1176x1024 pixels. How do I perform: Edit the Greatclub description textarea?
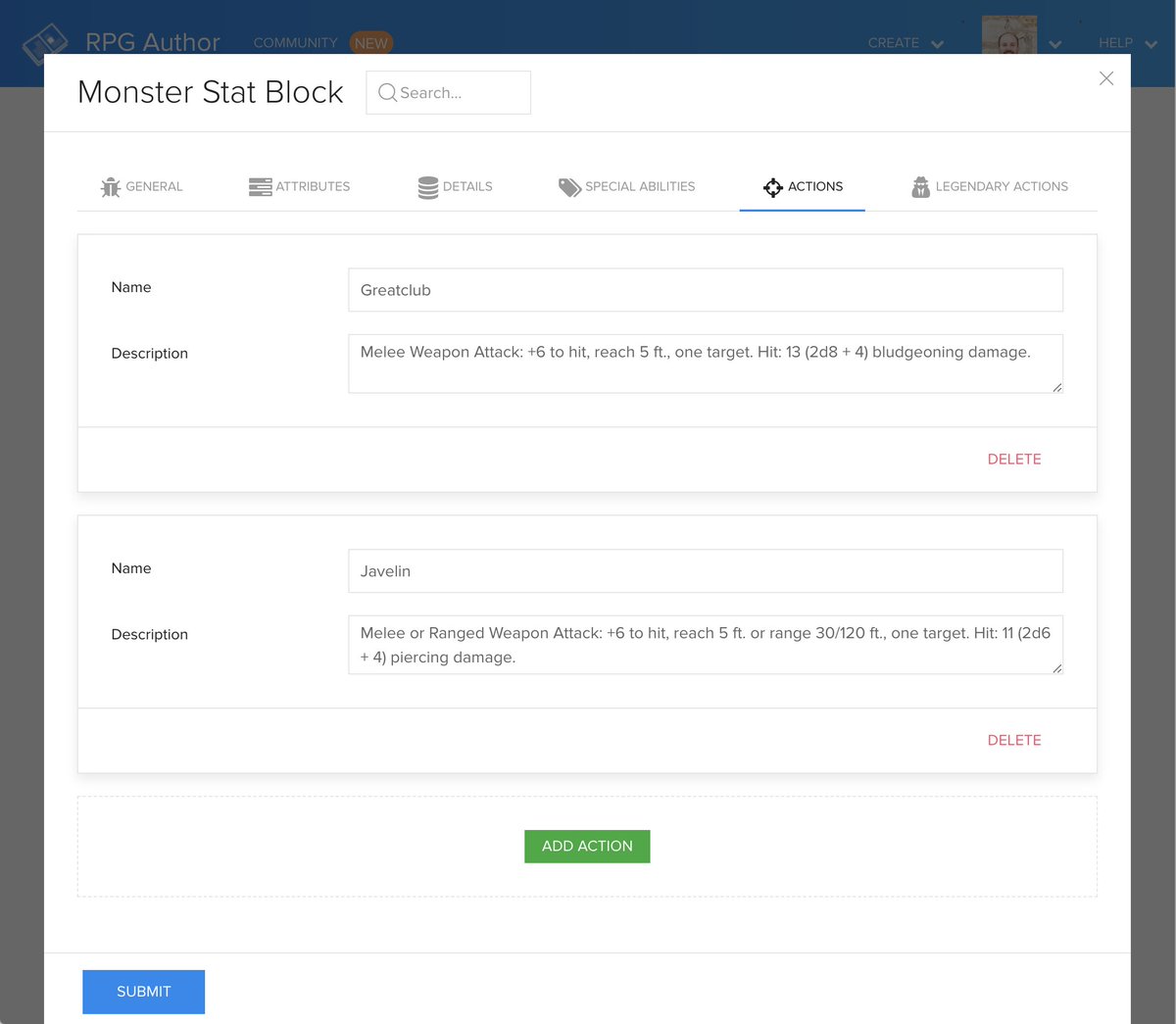coord(706,364)
